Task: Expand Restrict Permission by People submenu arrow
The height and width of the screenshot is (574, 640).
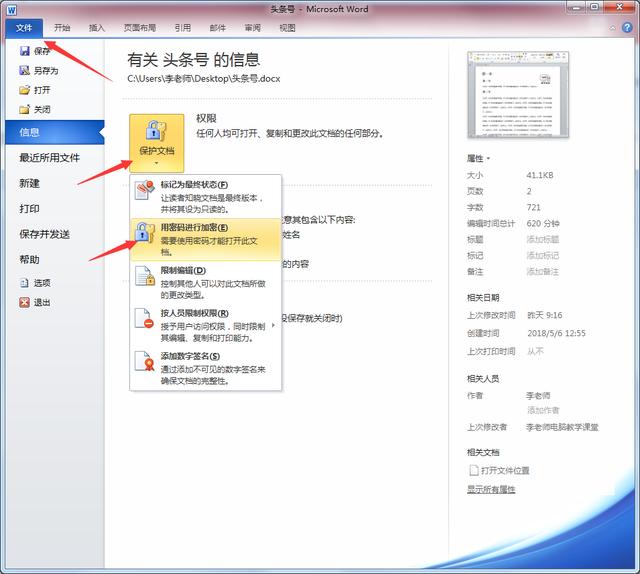Action: click(x=273, y=325)
